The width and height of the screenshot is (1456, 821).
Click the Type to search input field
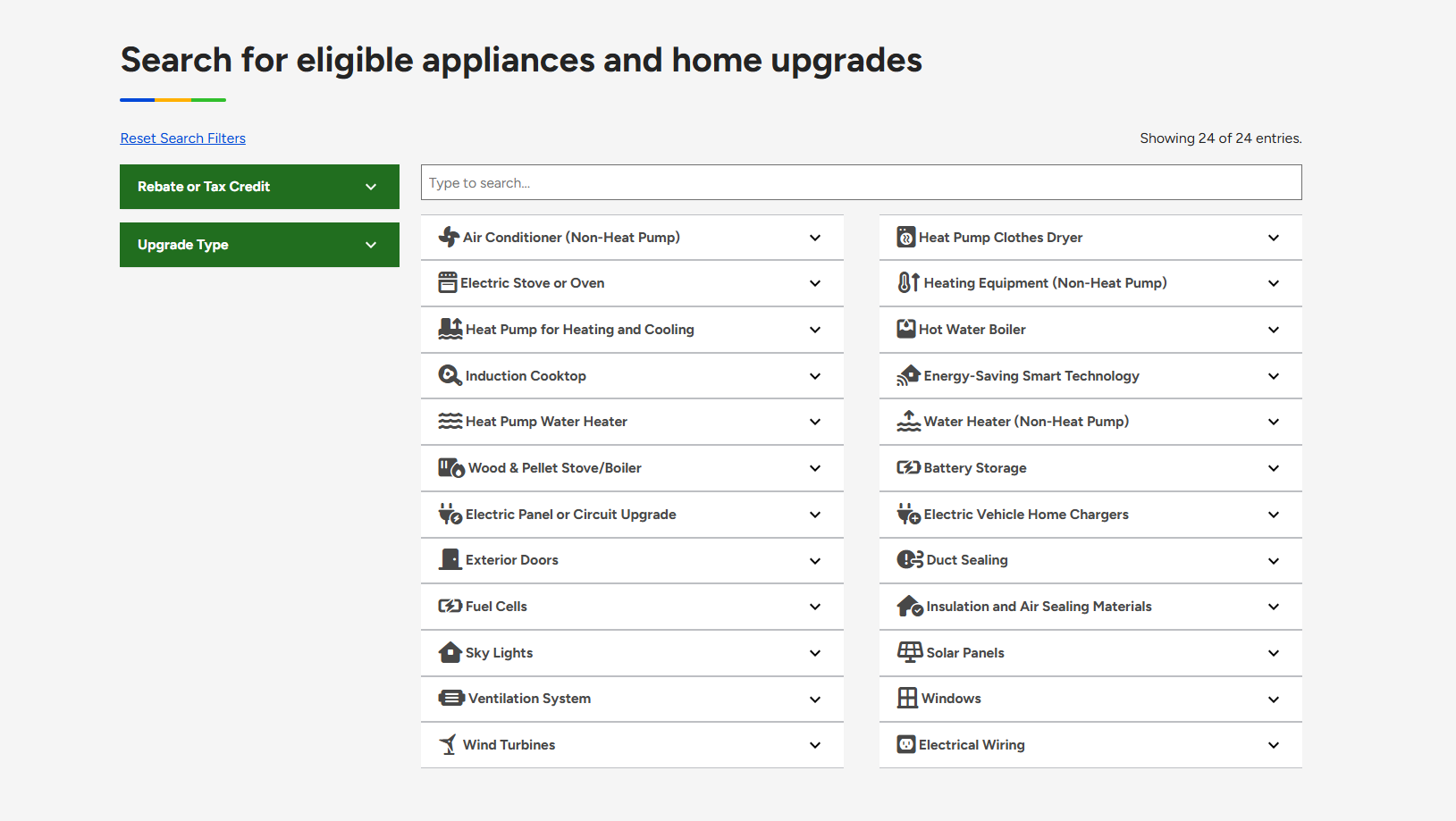click(x=862, y=182)
